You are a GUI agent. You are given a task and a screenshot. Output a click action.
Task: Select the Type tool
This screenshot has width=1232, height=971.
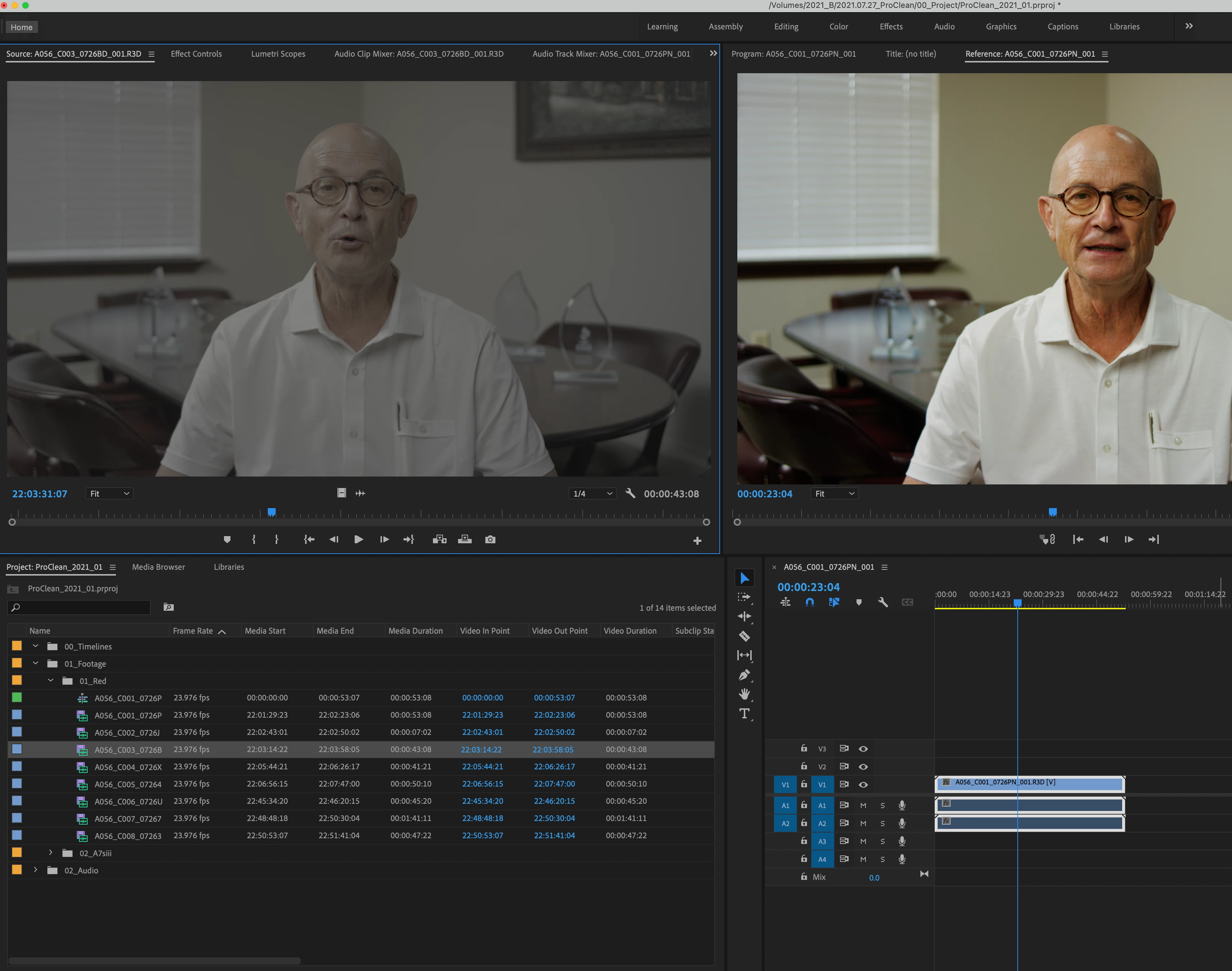[744, 713]
